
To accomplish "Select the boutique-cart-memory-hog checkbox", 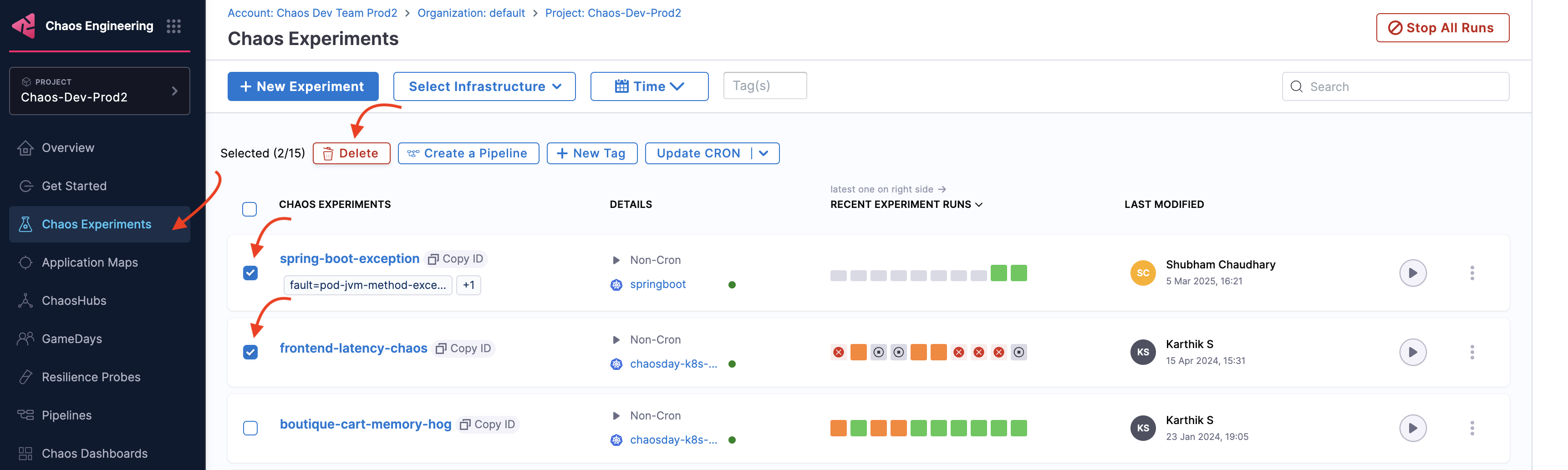I will click(x=250, y=428).
